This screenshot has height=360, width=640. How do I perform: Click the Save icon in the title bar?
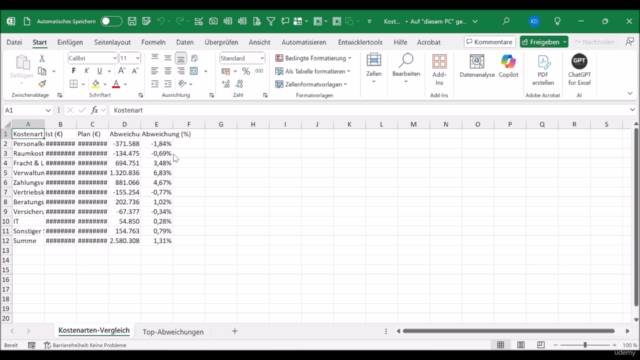[x=132, y=21]
